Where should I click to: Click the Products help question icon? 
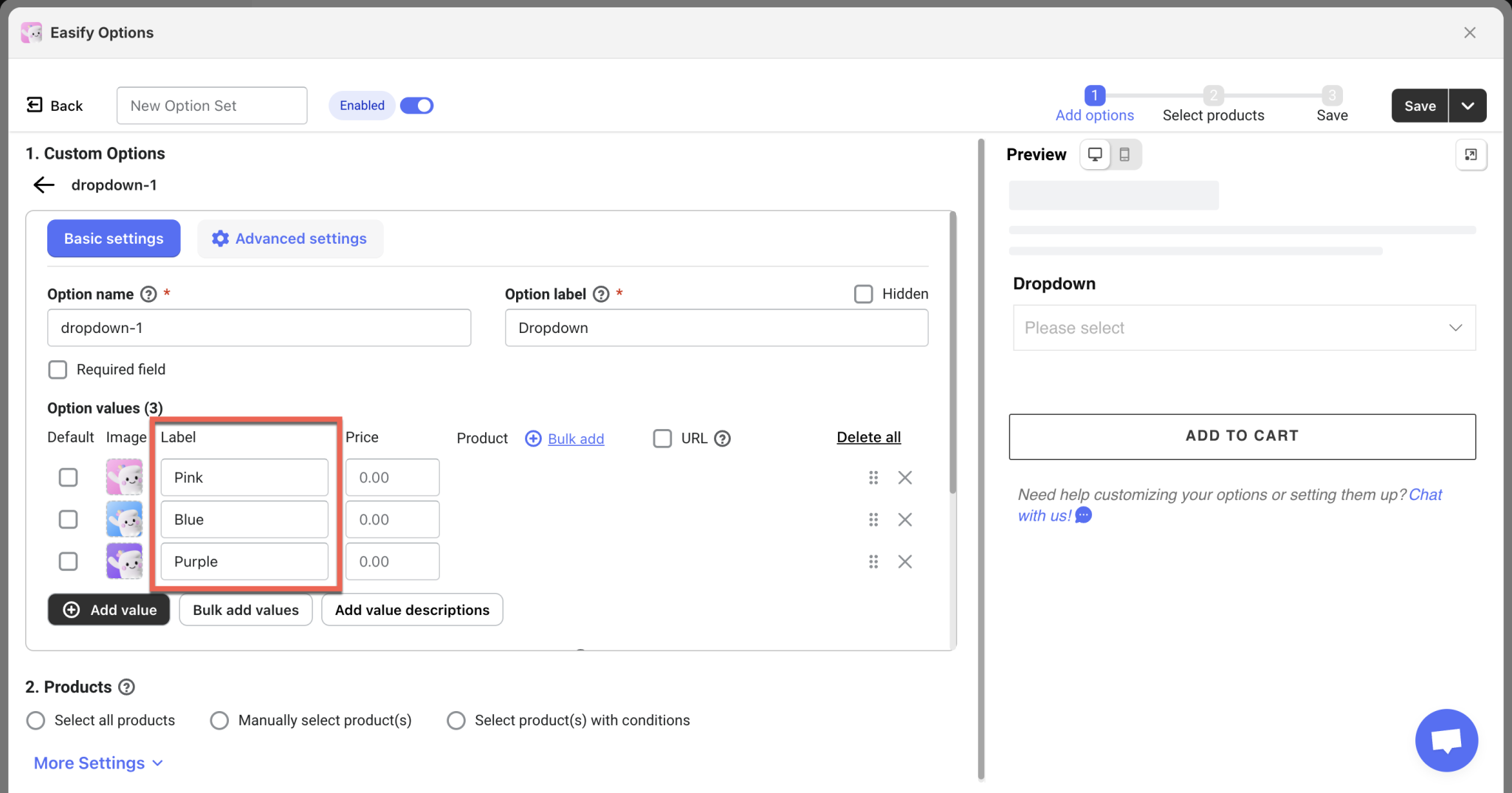coord(127,687)
